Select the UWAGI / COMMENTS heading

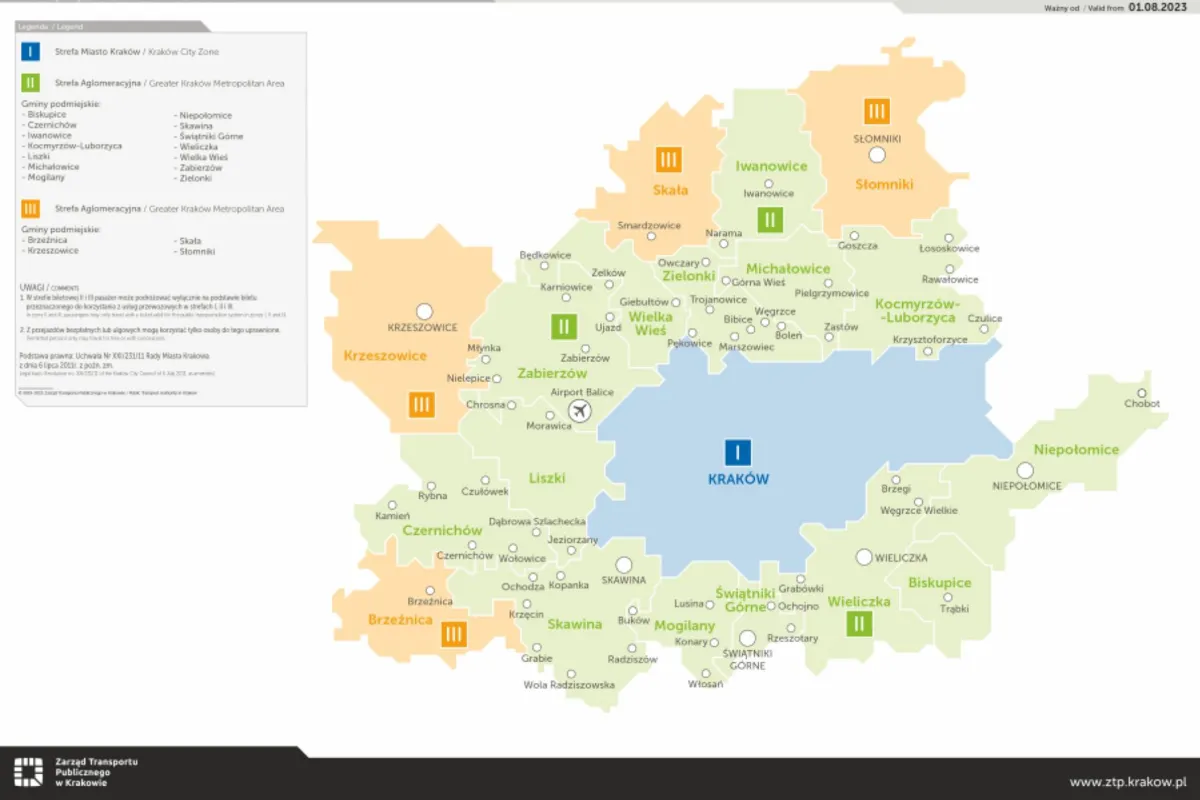click(49, 287)
